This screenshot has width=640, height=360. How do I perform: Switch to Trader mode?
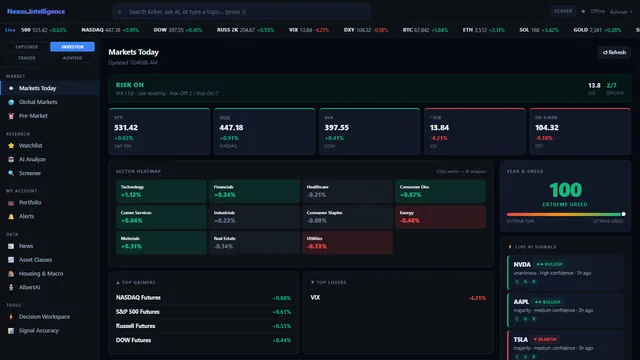tap(27, 58)
